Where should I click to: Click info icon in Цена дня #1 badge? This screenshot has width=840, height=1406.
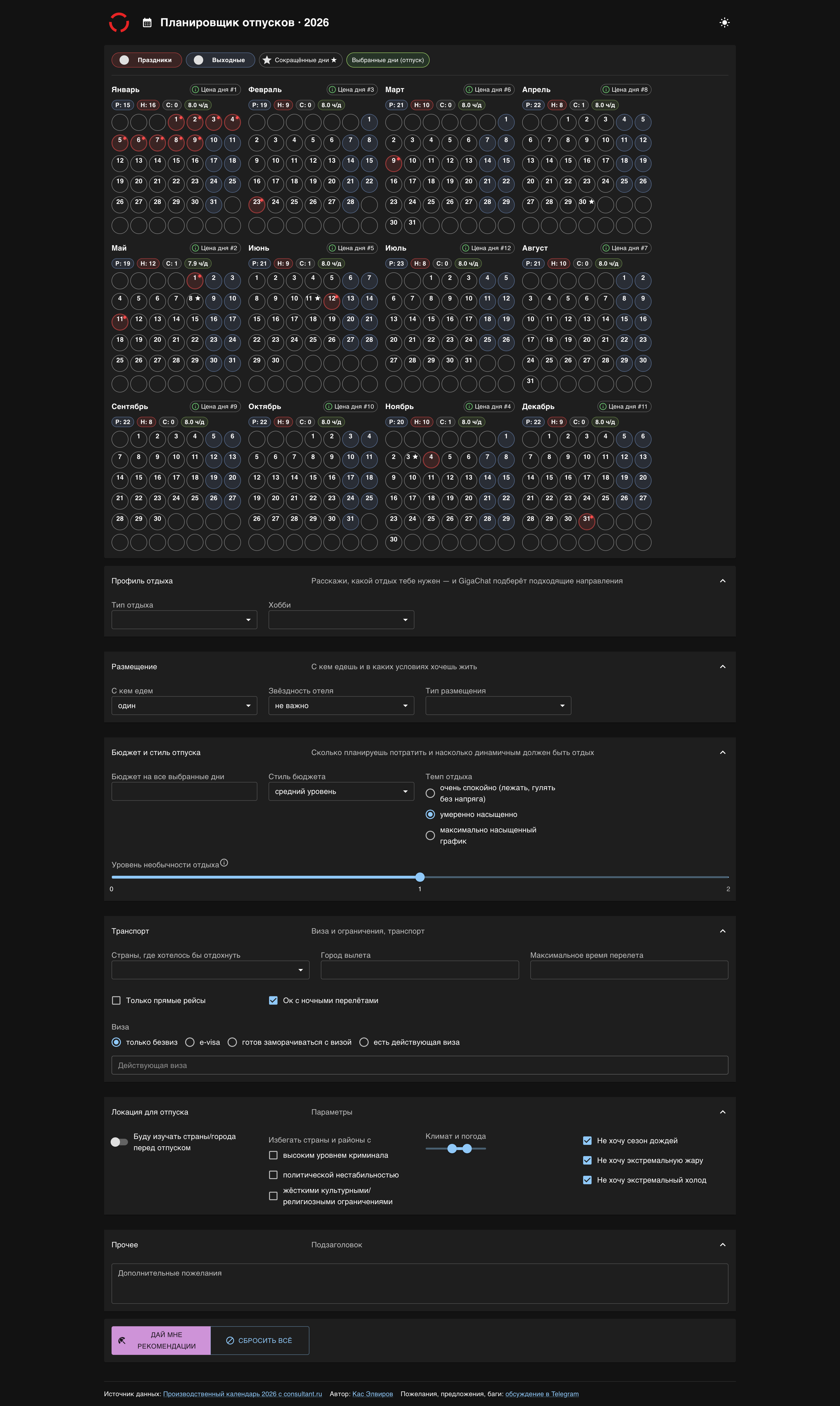point(195,90)
